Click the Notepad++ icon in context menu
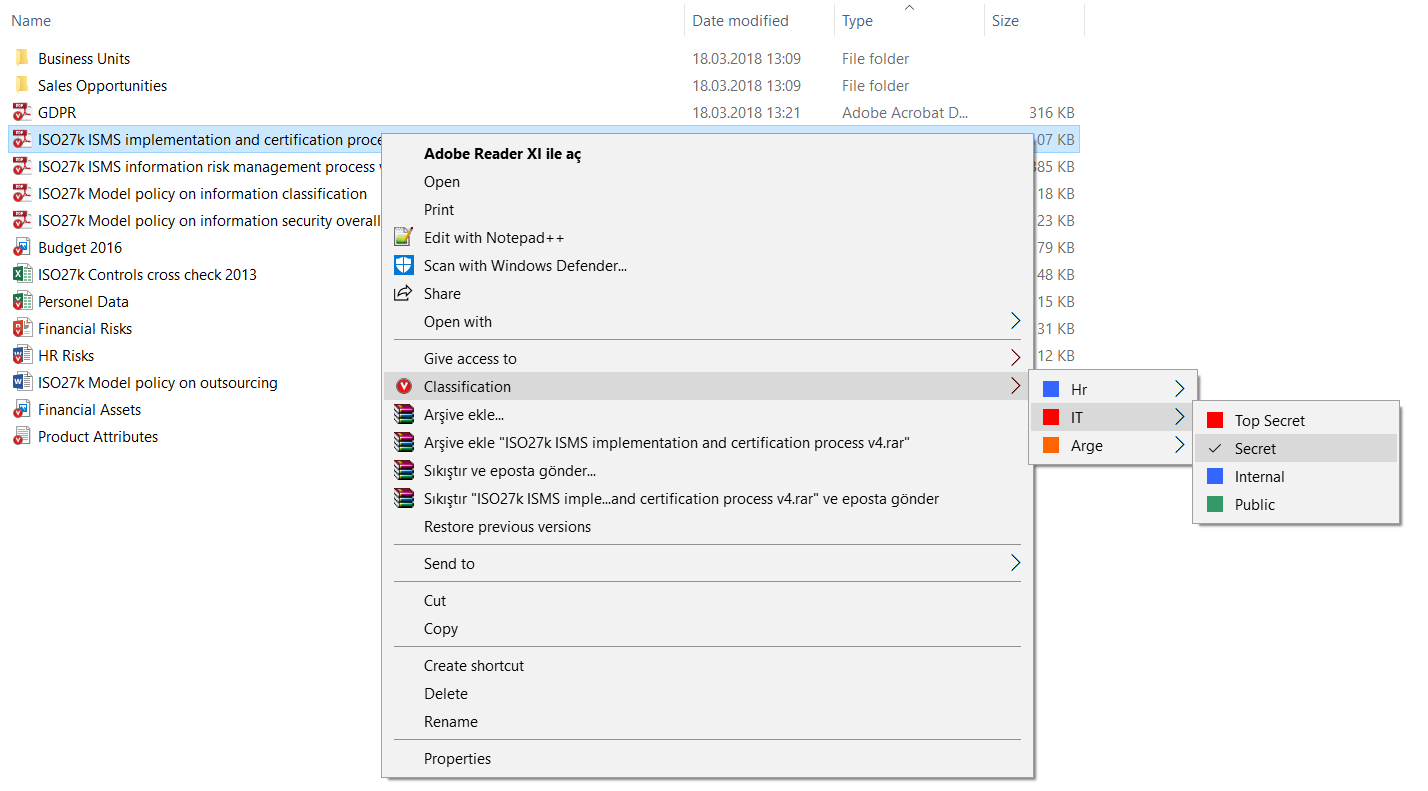Viewport: 1428px width, 791px height. click(x=403, y=237)
